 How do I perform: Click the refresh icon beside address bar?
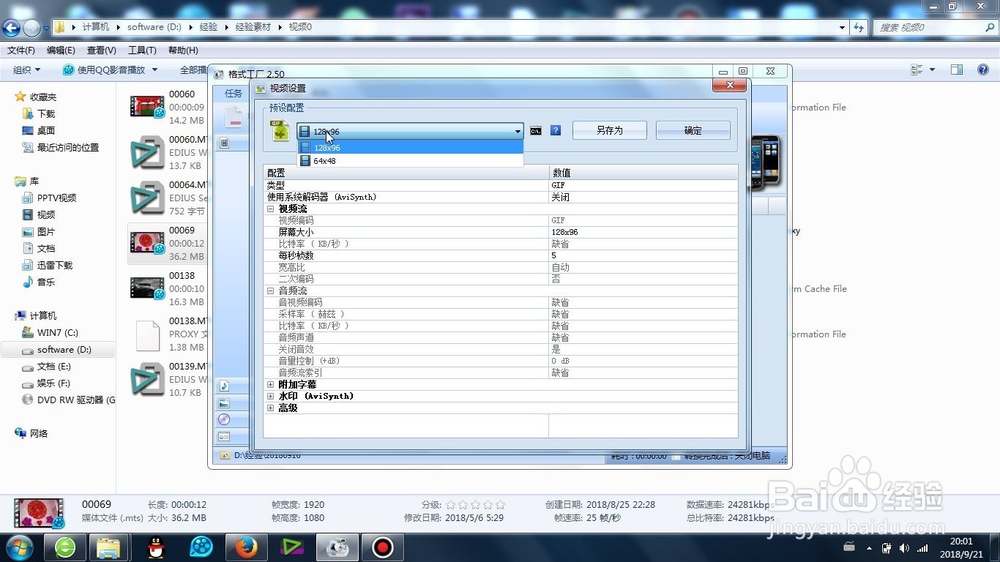click(x=858, y=27)
